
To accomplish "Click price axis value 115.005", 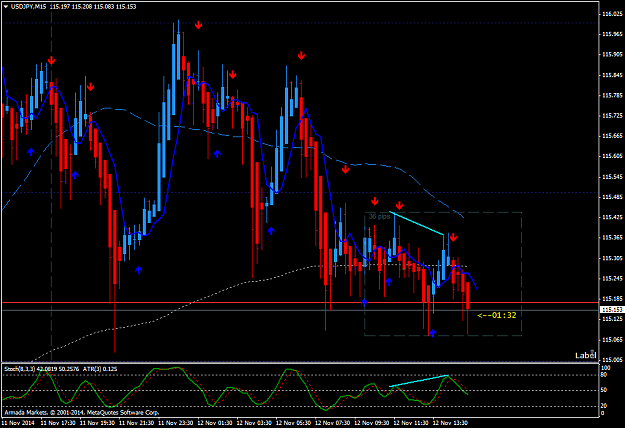I will (x=613, y=359).
